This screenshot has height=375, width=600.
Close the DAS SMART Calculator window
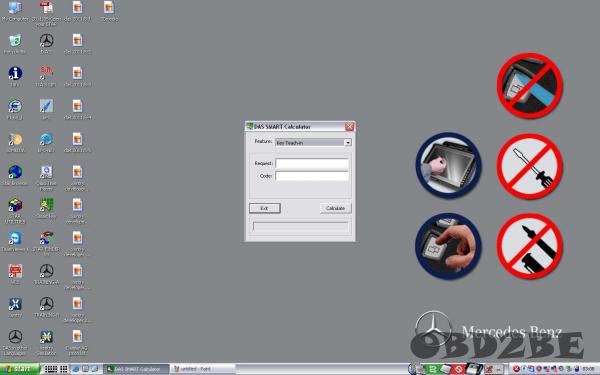click(x=349, y=127)
